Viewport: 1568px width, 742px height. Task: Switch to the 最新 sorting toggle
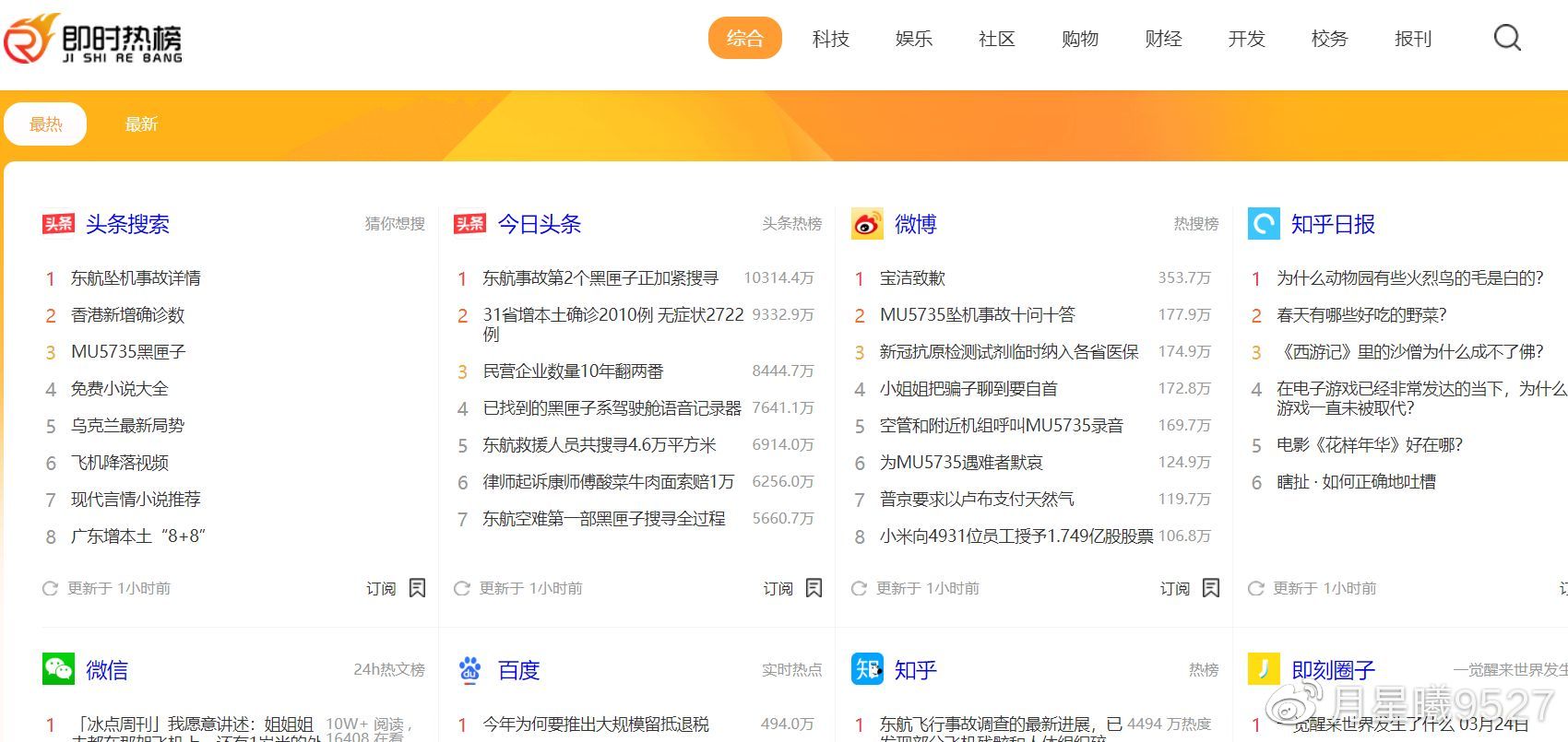(141, 124)
